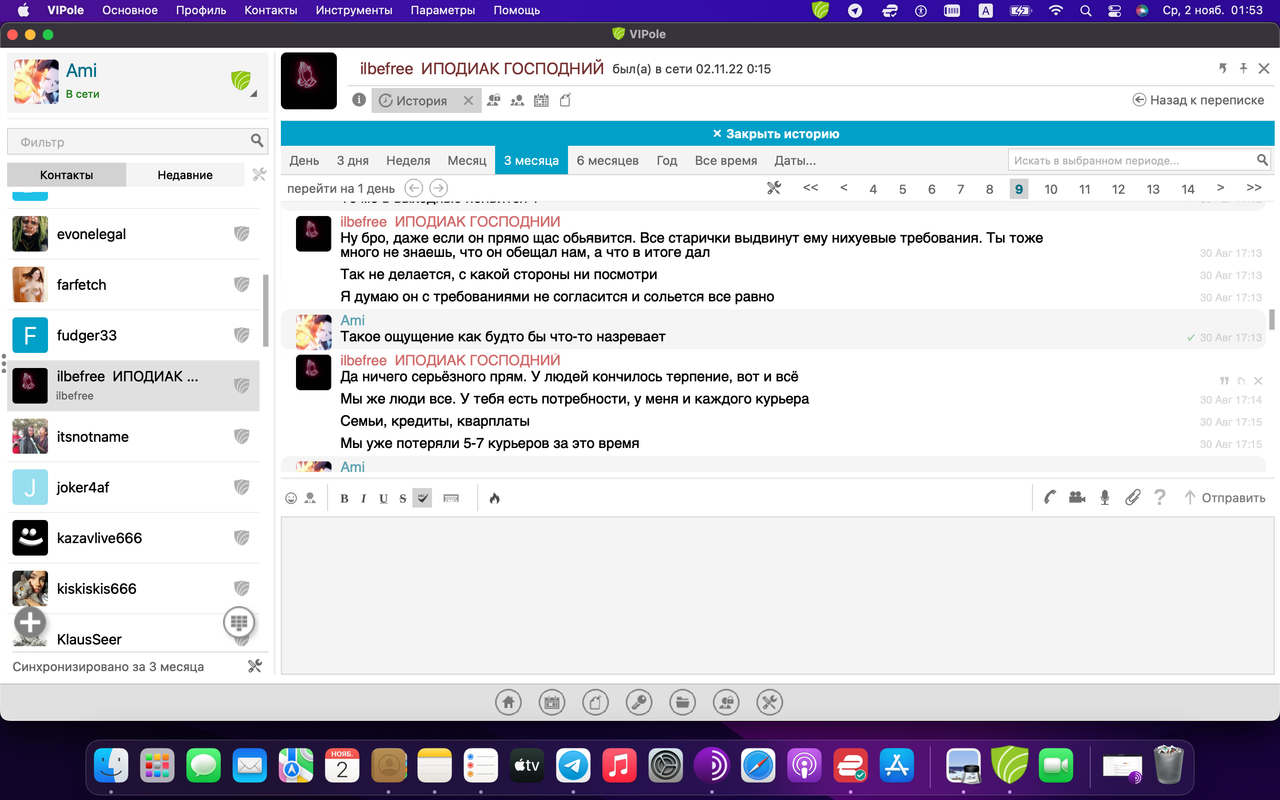Screen dimensions: 1280x800
Task: Select the 3 дня period tab
Action: click(353, 160)
